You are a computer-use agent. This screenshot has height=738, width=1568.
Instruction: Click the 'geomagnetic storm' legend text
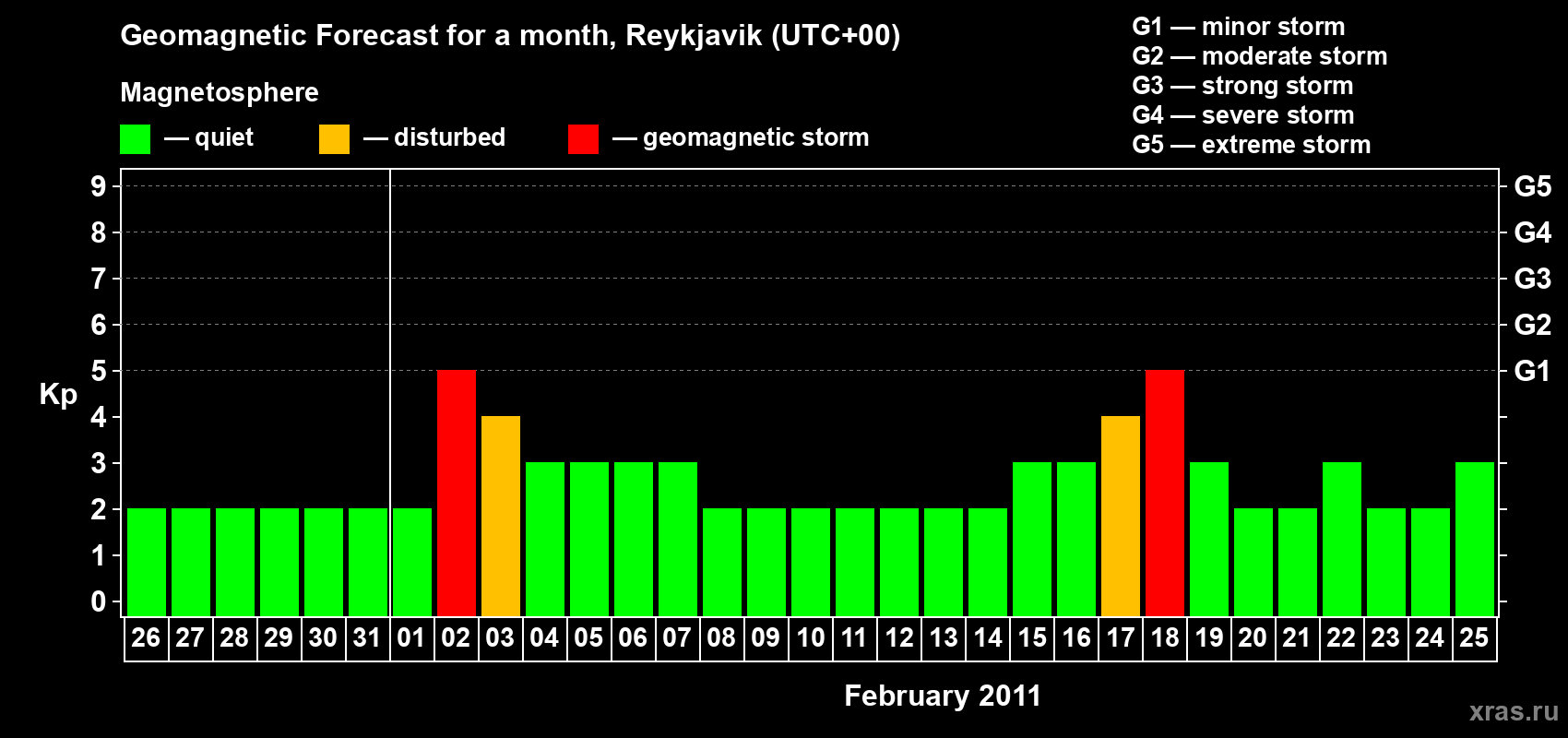point(756,137)
